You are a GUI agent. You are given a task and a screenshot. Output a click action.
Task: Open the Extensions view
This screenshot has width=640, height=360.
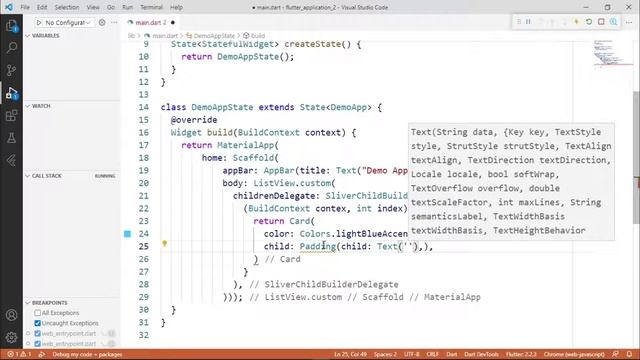coord(11,116)
